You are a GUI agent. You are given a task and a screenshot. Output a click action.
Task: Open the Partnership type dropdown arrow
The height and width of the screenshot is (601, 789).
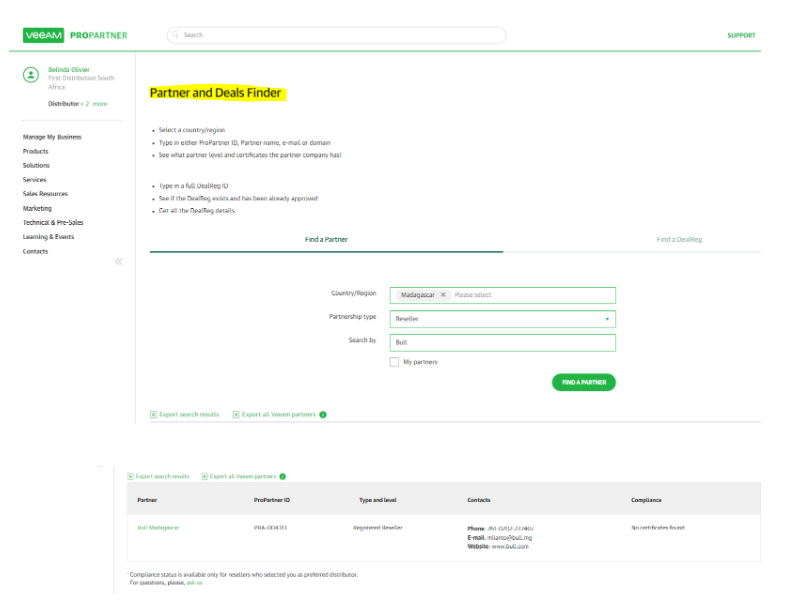coord(607,319)
